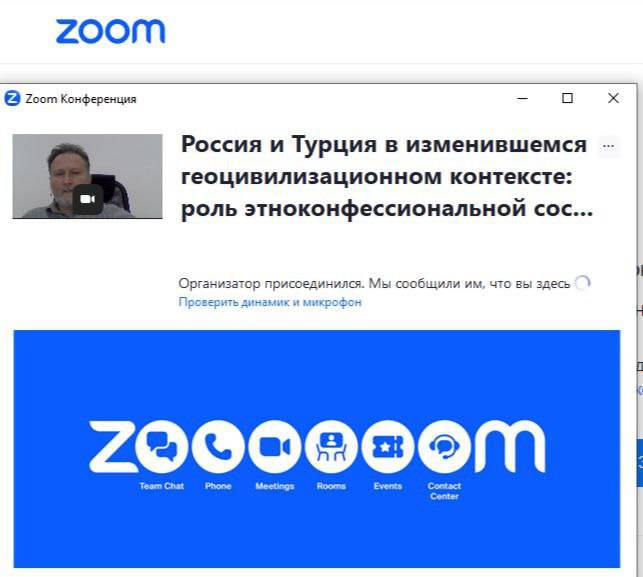This screenshot has width=643, height=577.
Task: Click the Проверить динамик и микрофон link
Action: click(270, 302)
